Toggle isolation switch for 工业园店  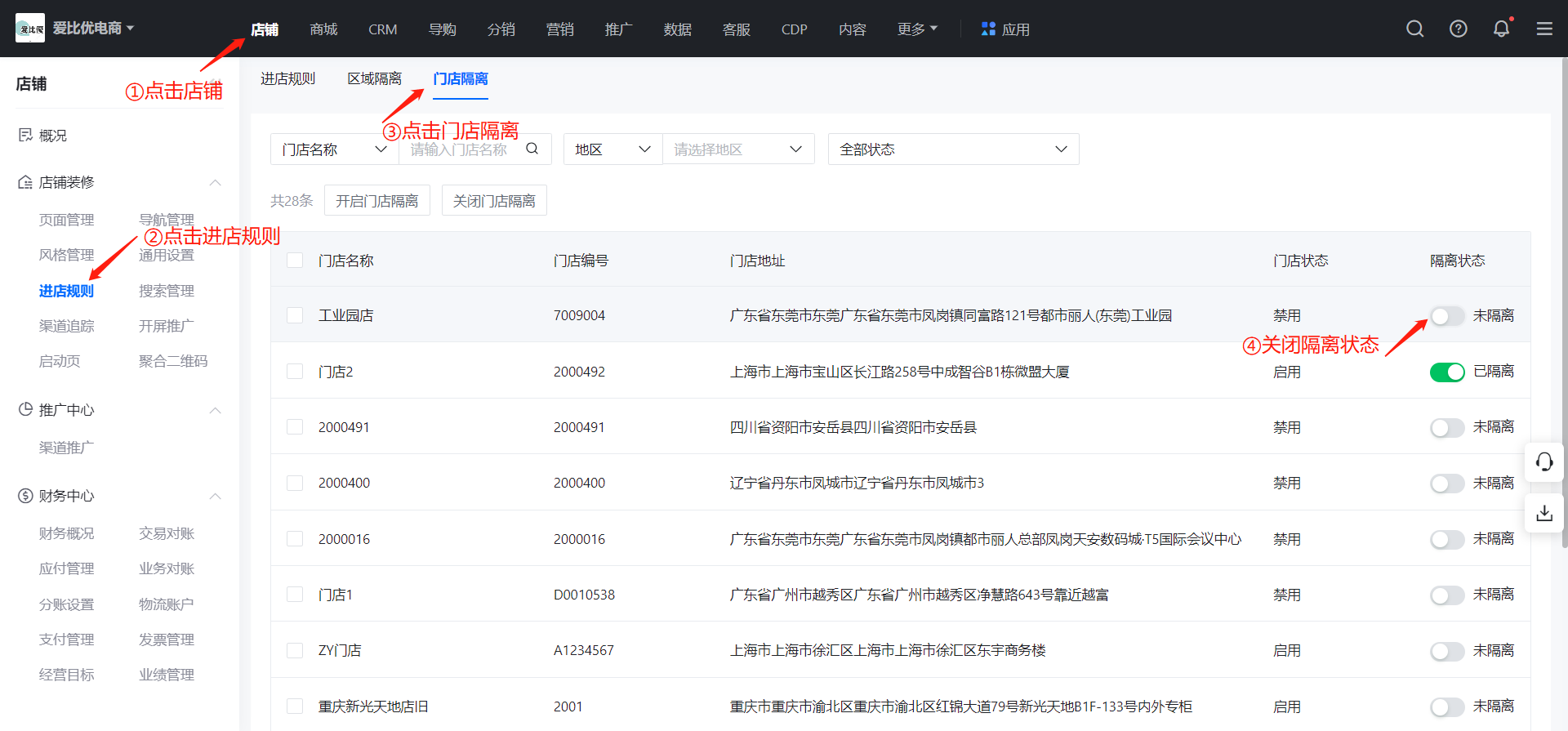pyautogui.click(x=1447, y=316)
